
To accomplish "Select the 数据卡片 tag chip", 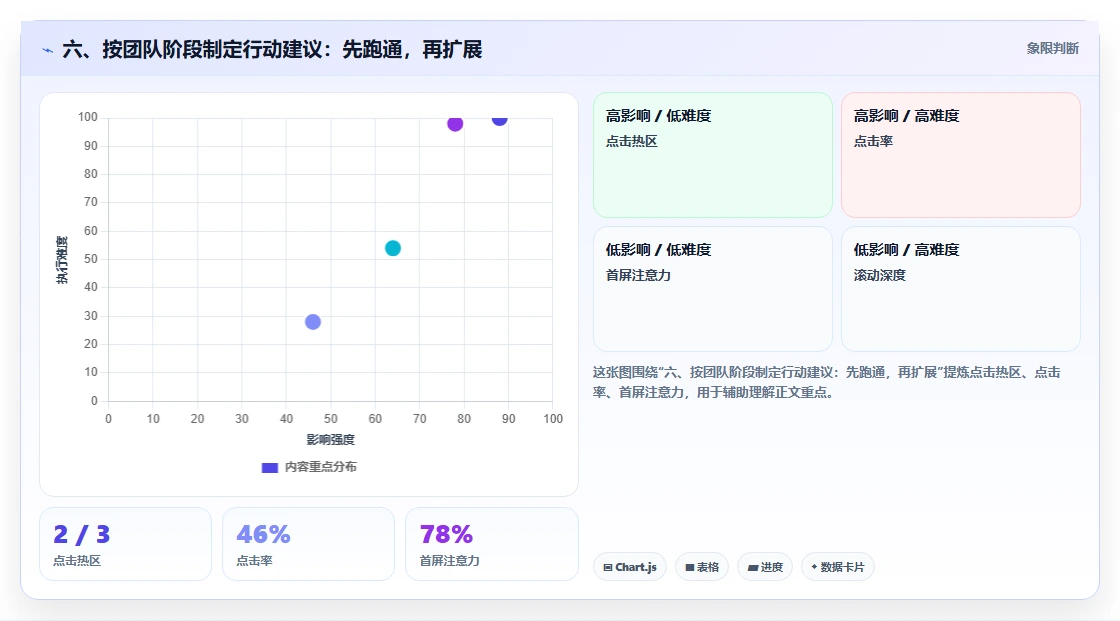I will pos(837,567).
